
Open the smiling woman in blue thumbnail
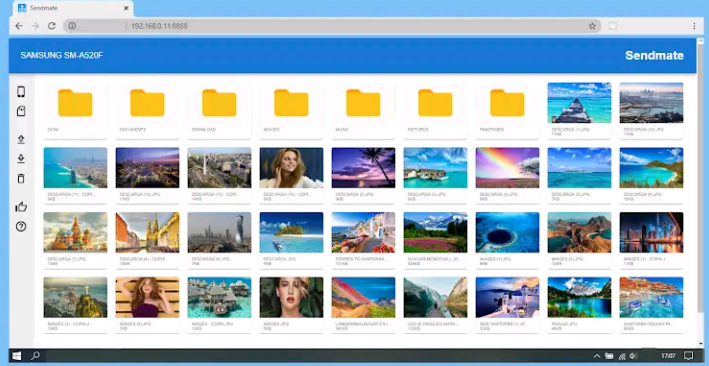[x=291, y=167]
